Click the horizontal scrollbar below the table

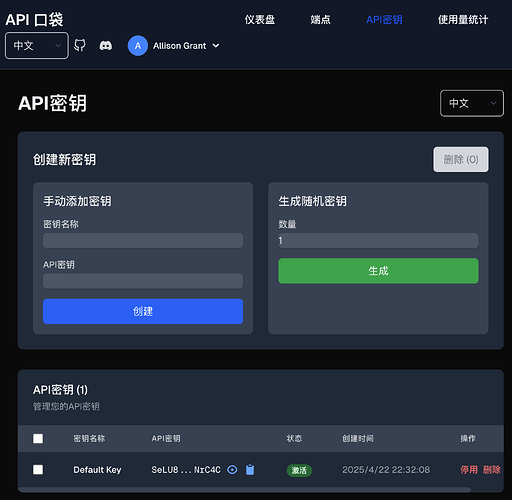coord(245,489)
